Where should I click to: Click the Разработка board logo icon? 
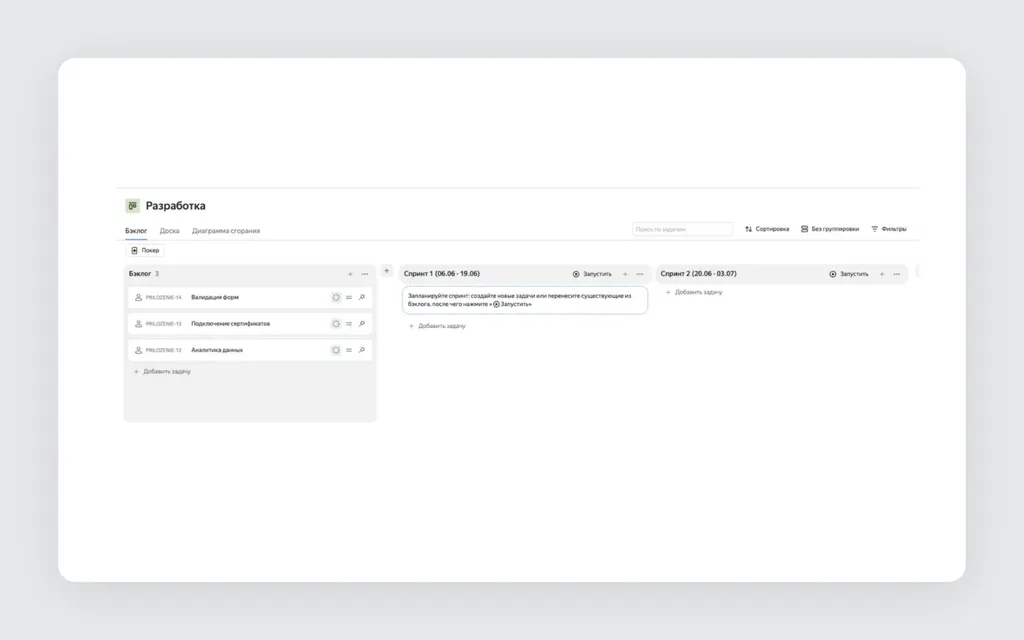click(x=133, y=206)
